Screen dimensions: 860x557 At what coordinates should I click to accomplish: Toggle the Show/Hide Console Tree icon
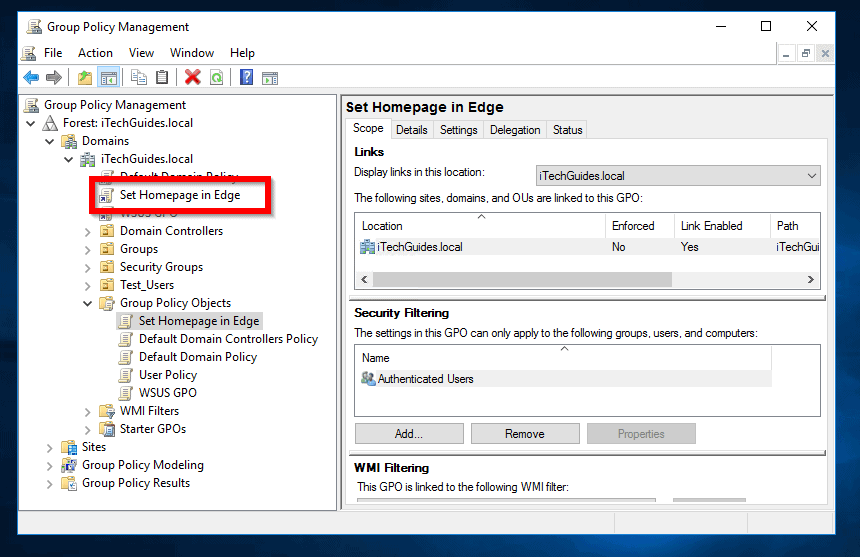(108, 77)
